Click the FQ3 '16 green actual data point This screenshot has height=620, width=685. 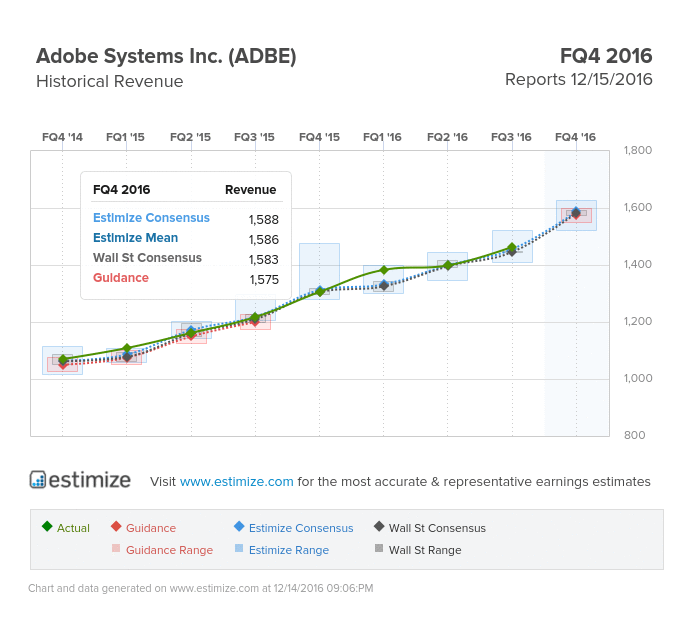point(512,248)
